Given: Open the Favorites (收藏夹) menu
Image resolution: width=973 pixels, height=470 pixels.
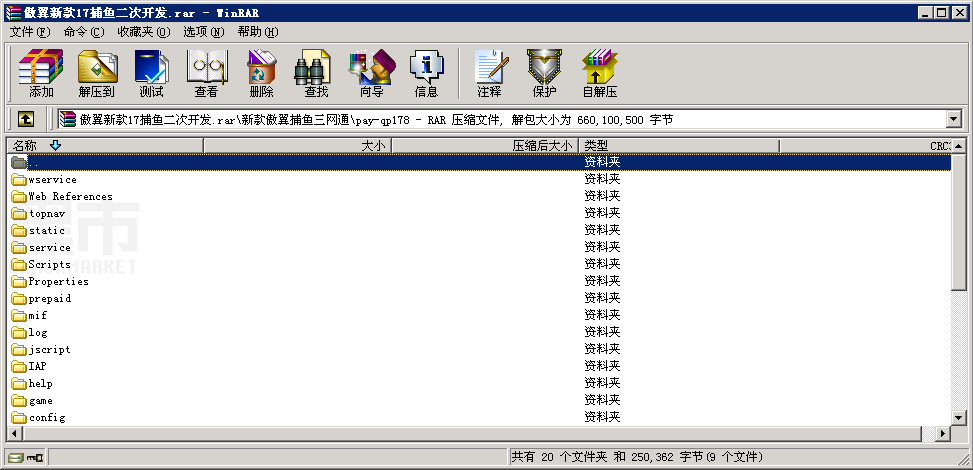Looking at the screenshot, I should tap(143, 32).
